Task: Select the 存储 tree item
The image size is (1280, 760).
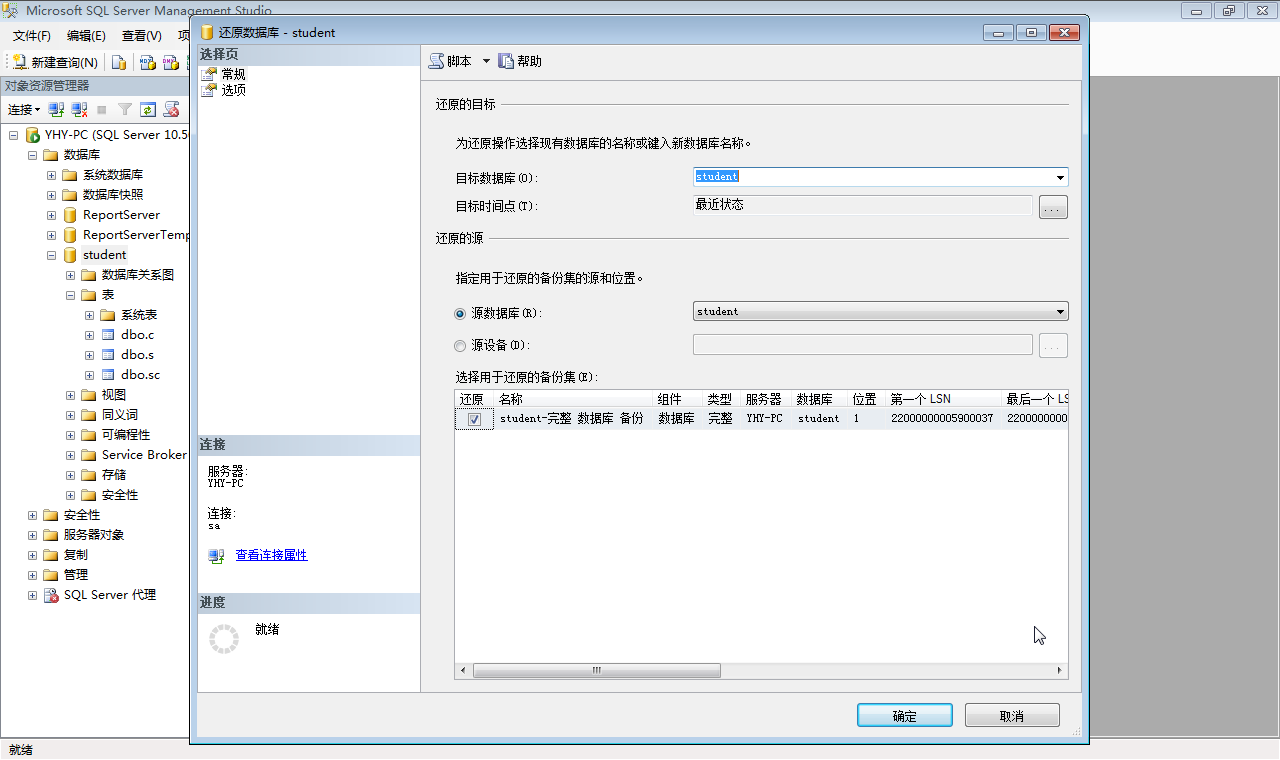Action: 114,475
